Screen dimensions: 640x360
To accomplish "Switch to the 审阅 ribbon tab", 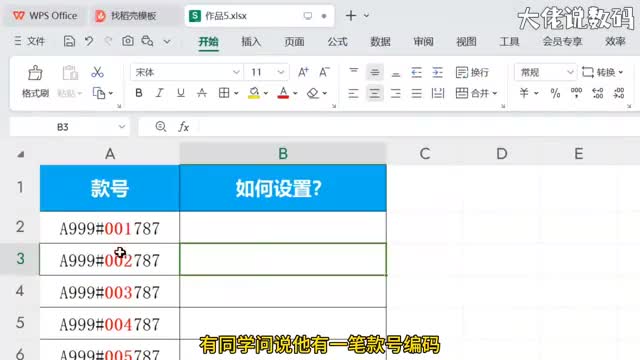I will click(x=423, y=41).
